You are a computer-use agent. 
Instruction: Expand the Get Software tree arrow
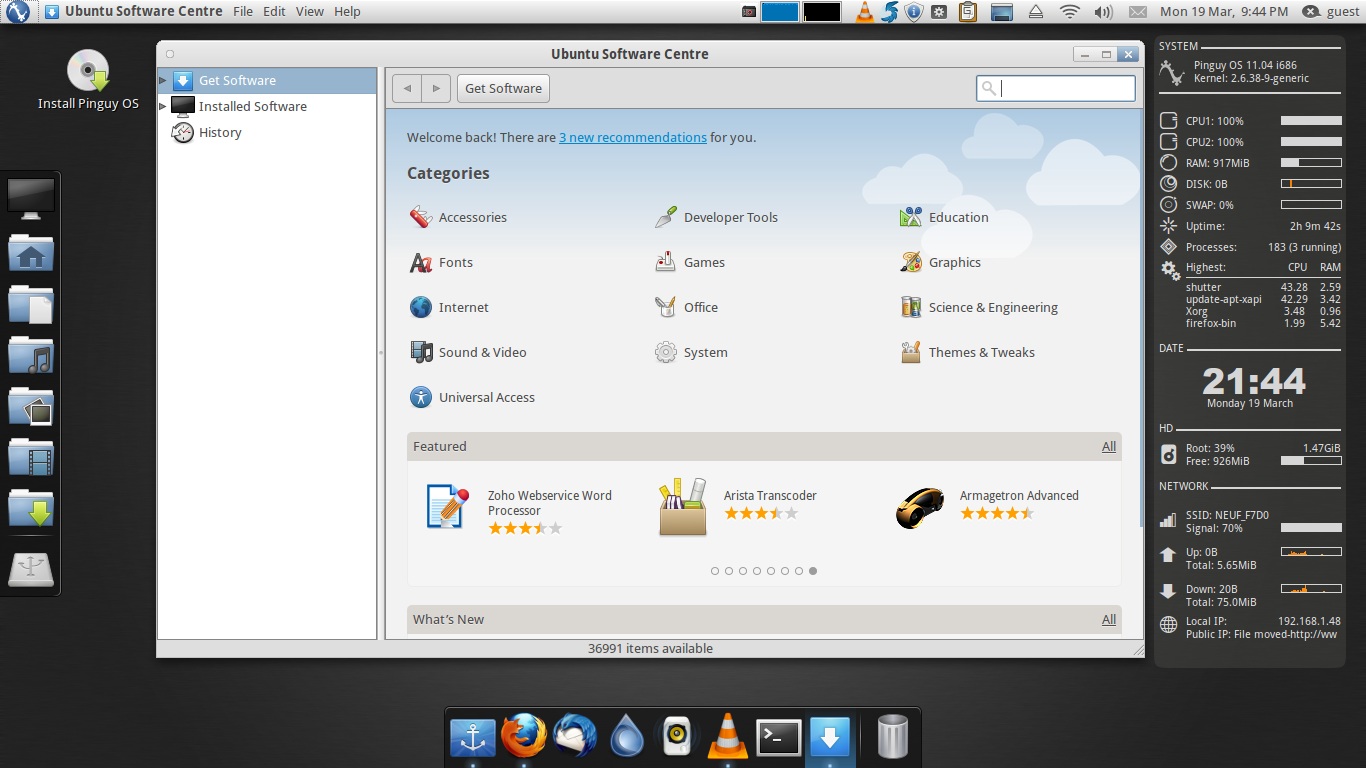163,80
